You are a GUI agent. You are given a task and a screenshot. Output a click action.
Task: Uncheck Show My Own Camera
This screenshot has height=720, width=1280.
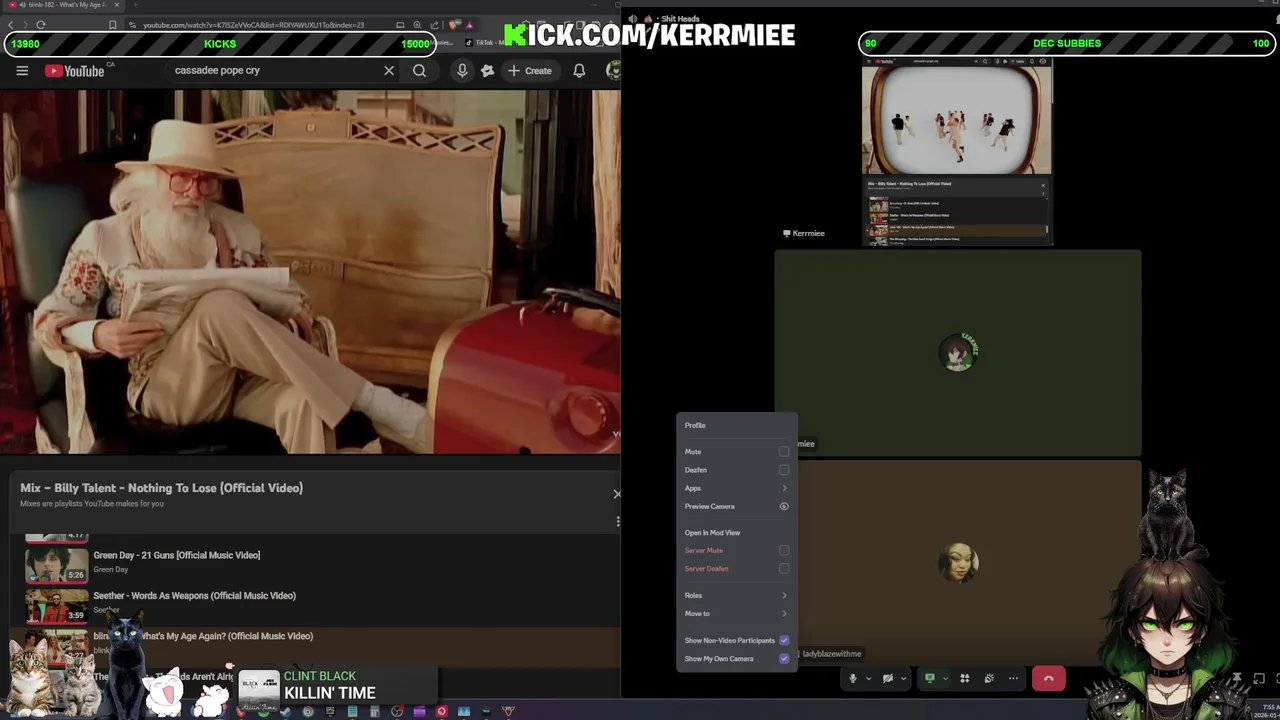click(x=784, y=658)
